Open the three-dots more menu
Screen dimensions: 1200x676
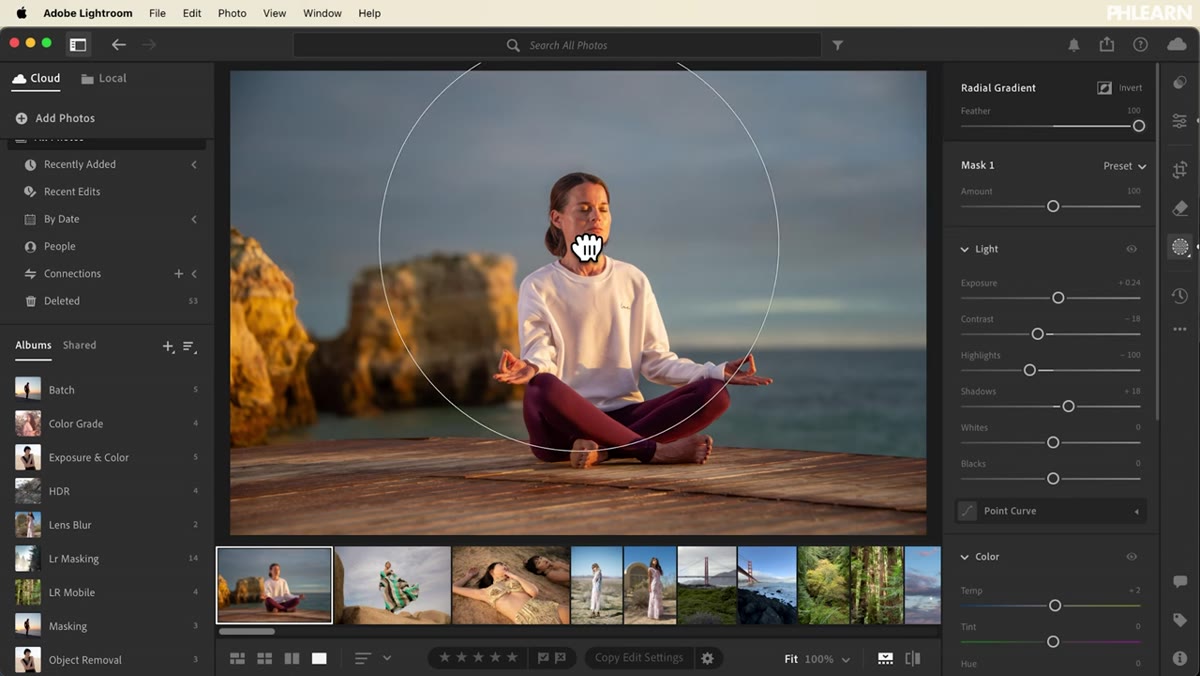coord(1180,329)
